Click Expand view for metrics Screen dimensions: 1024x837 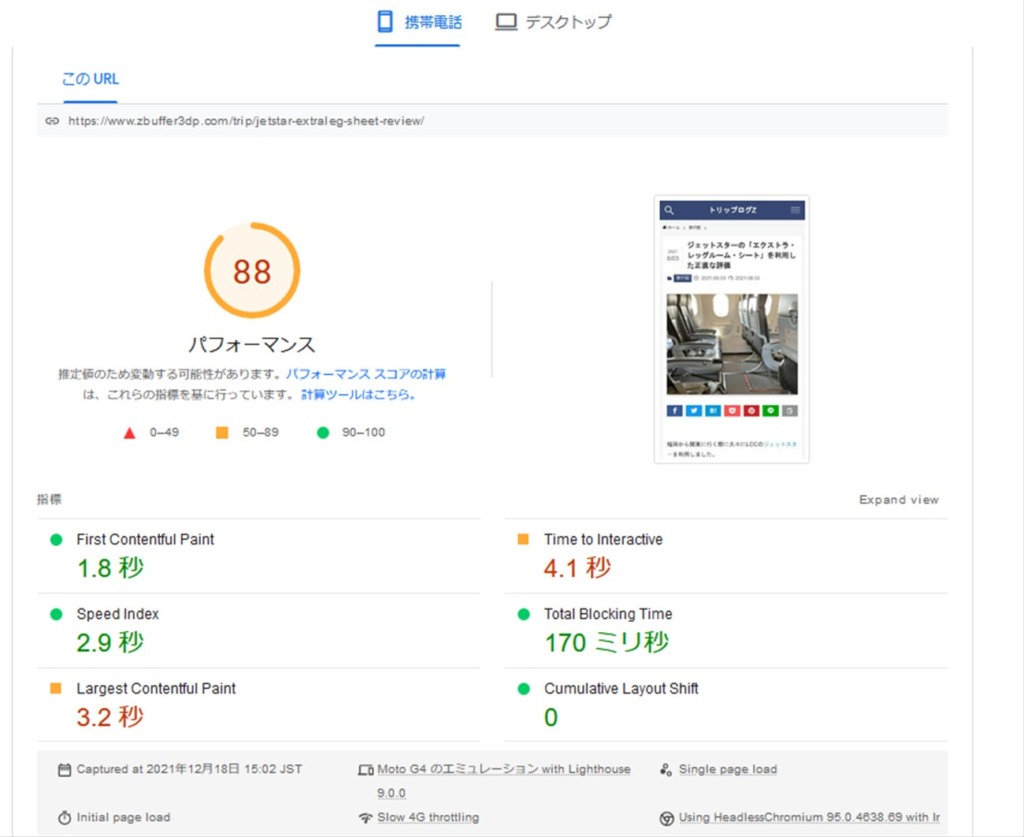[899, 499]
